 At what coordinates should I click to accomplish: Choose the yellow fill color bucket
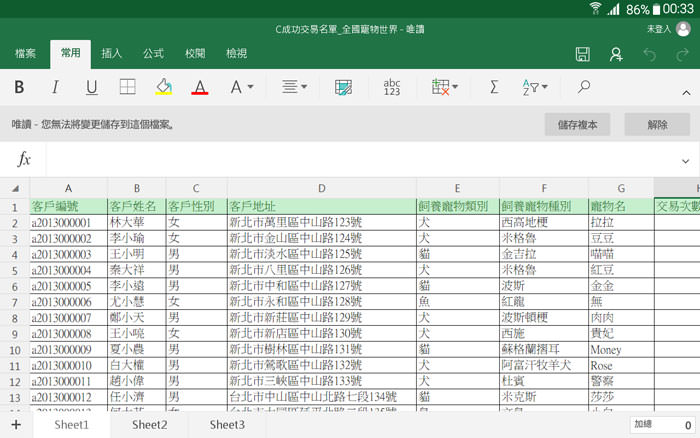pyautogui.click(x=164, y=88)
